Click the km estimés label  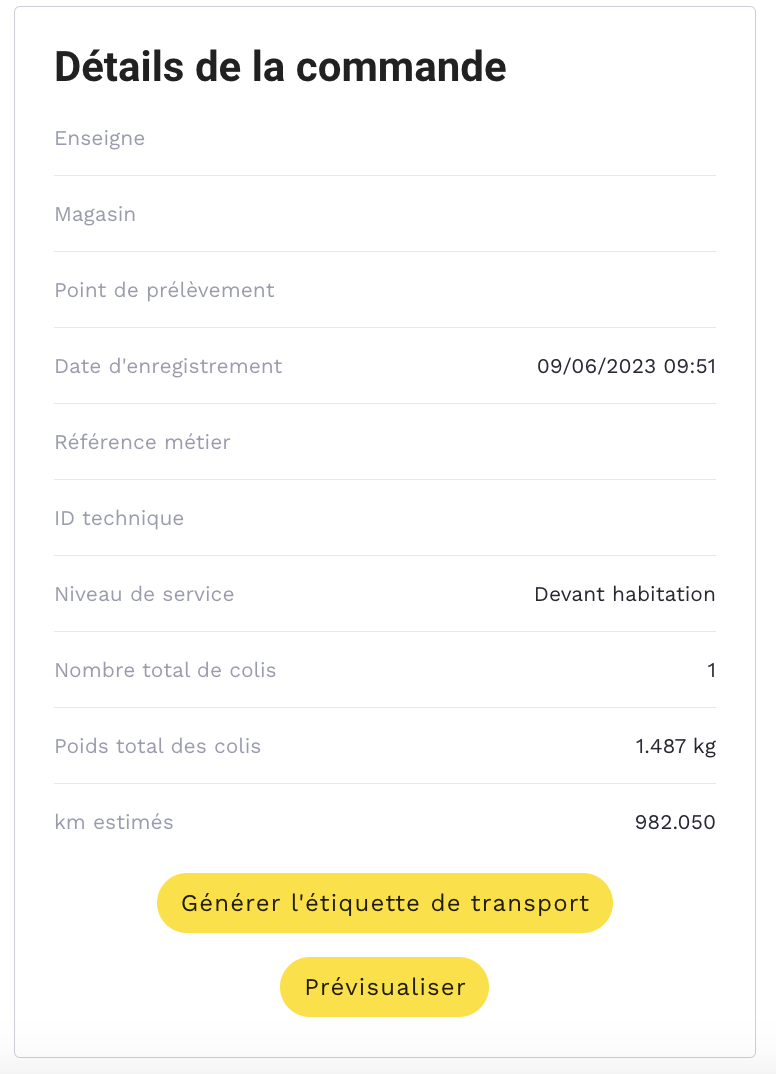[114, 822]
